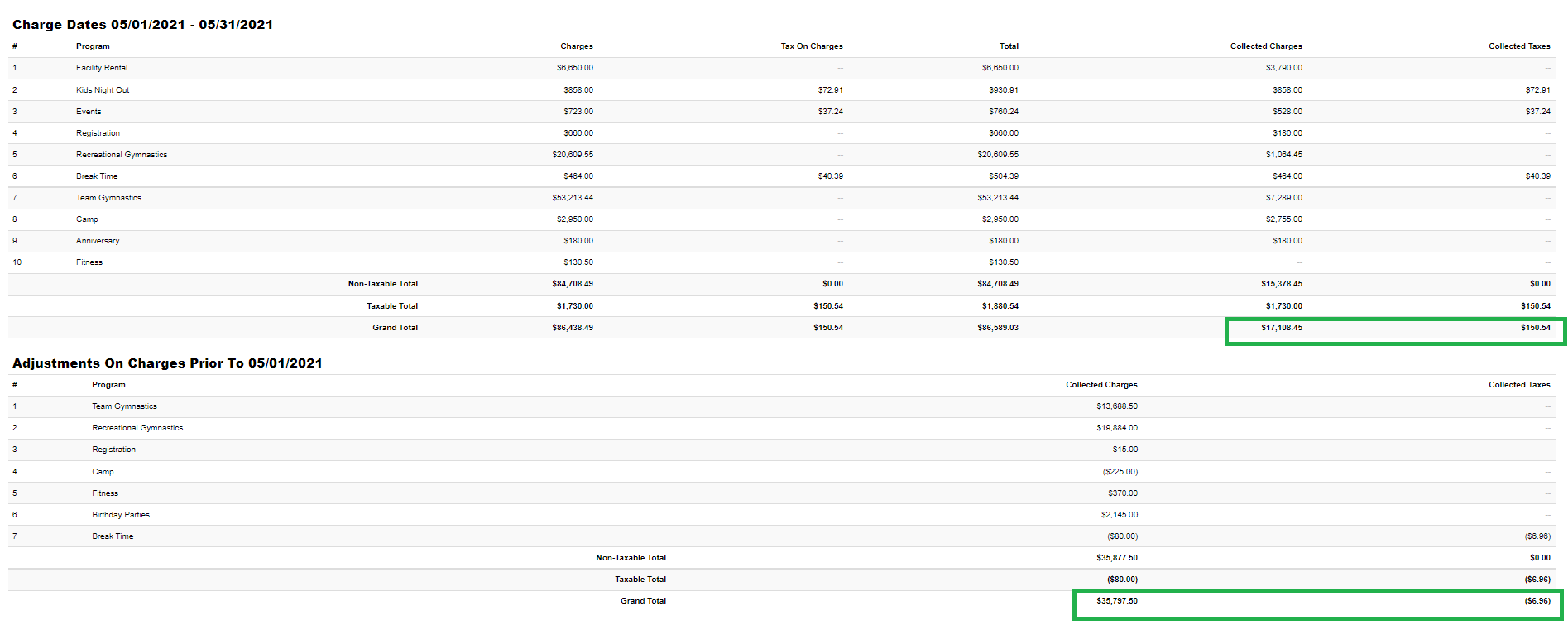Image resolution: width=1568 pixels, height=630 pixels.
Task: Click Fitness adjustment amount $370.00
Action: click(x=1123, y=493)
